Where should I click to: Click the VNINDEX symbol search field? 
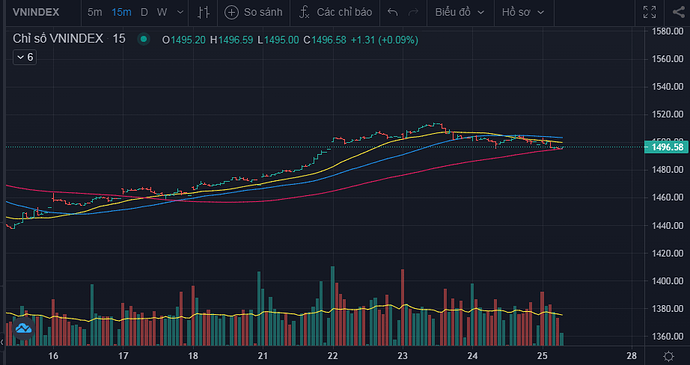(x=36, y=12)
